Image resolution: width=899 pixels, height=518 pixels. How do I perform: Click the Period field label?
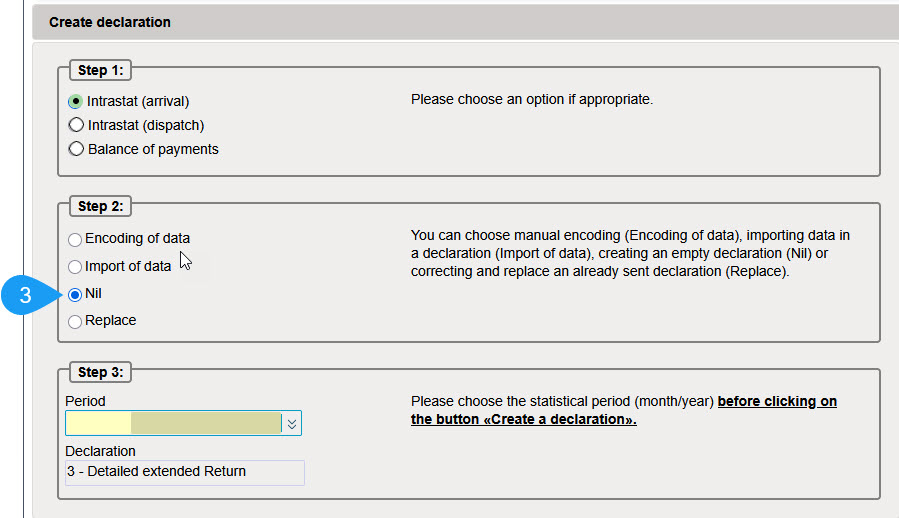click(85, 401)
